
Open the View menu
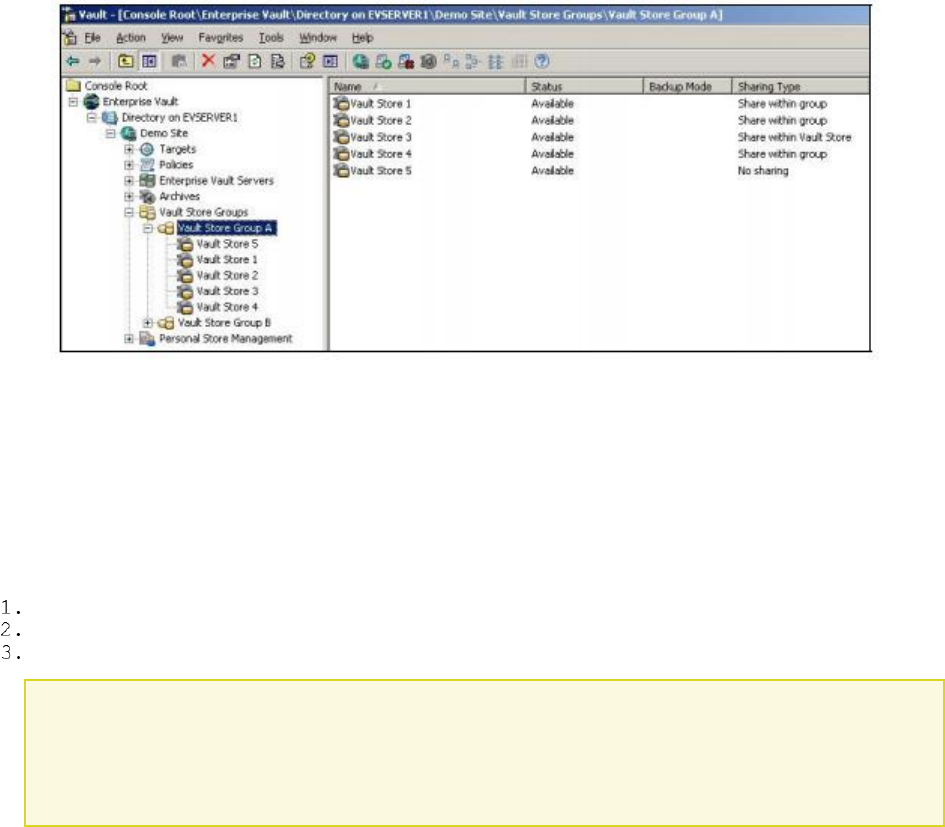coord(172,37)
